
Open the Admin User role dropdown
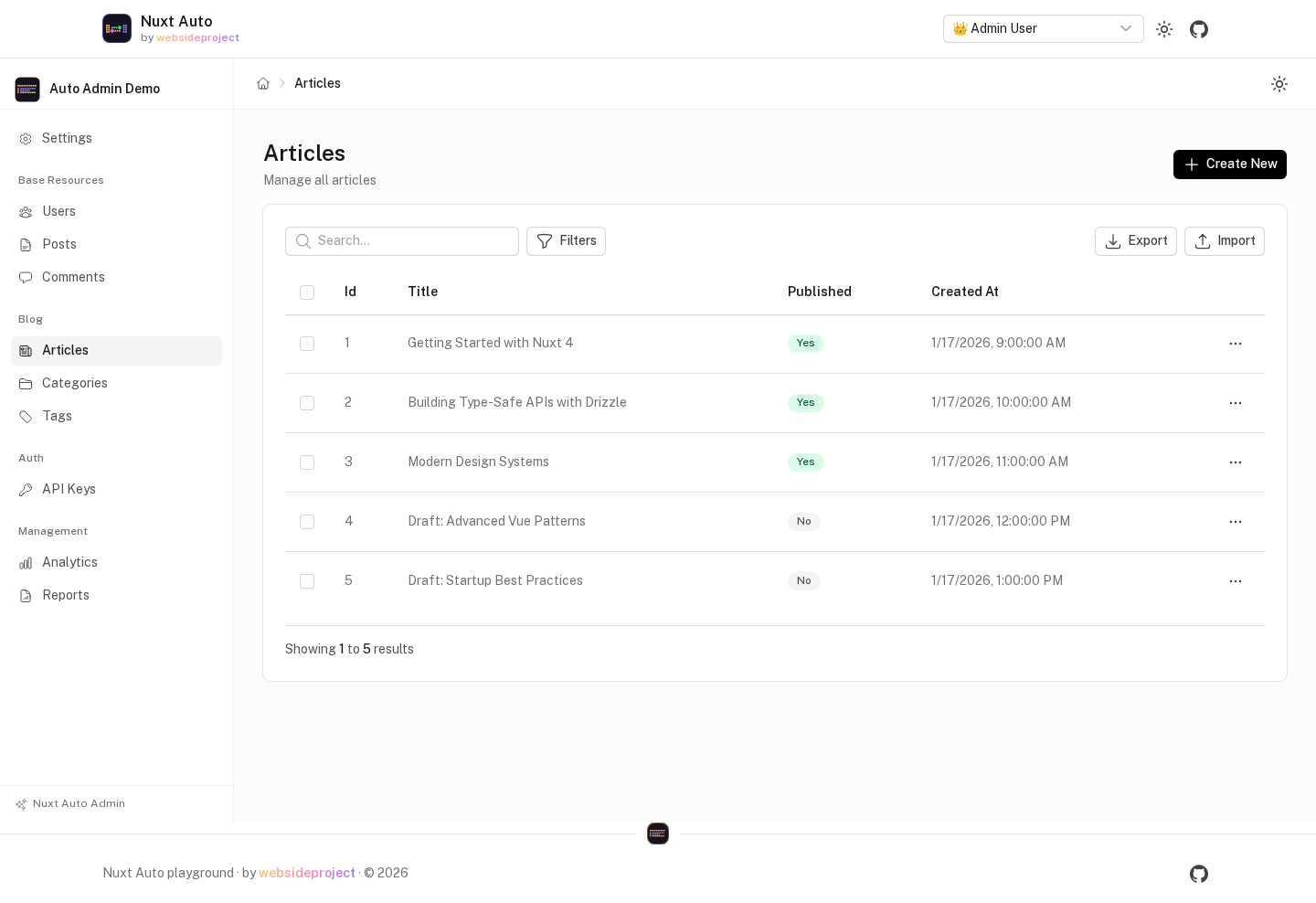1044,28
